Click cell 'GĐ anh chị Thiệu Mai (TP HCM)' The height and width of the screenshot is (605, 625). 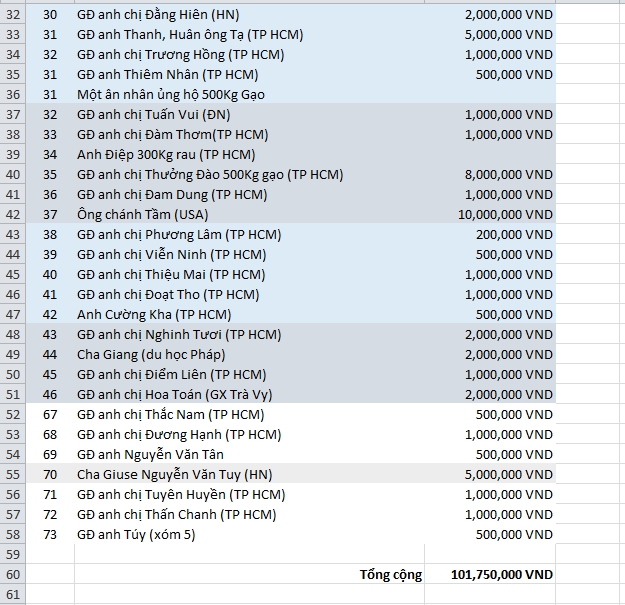tap(250, 274)
